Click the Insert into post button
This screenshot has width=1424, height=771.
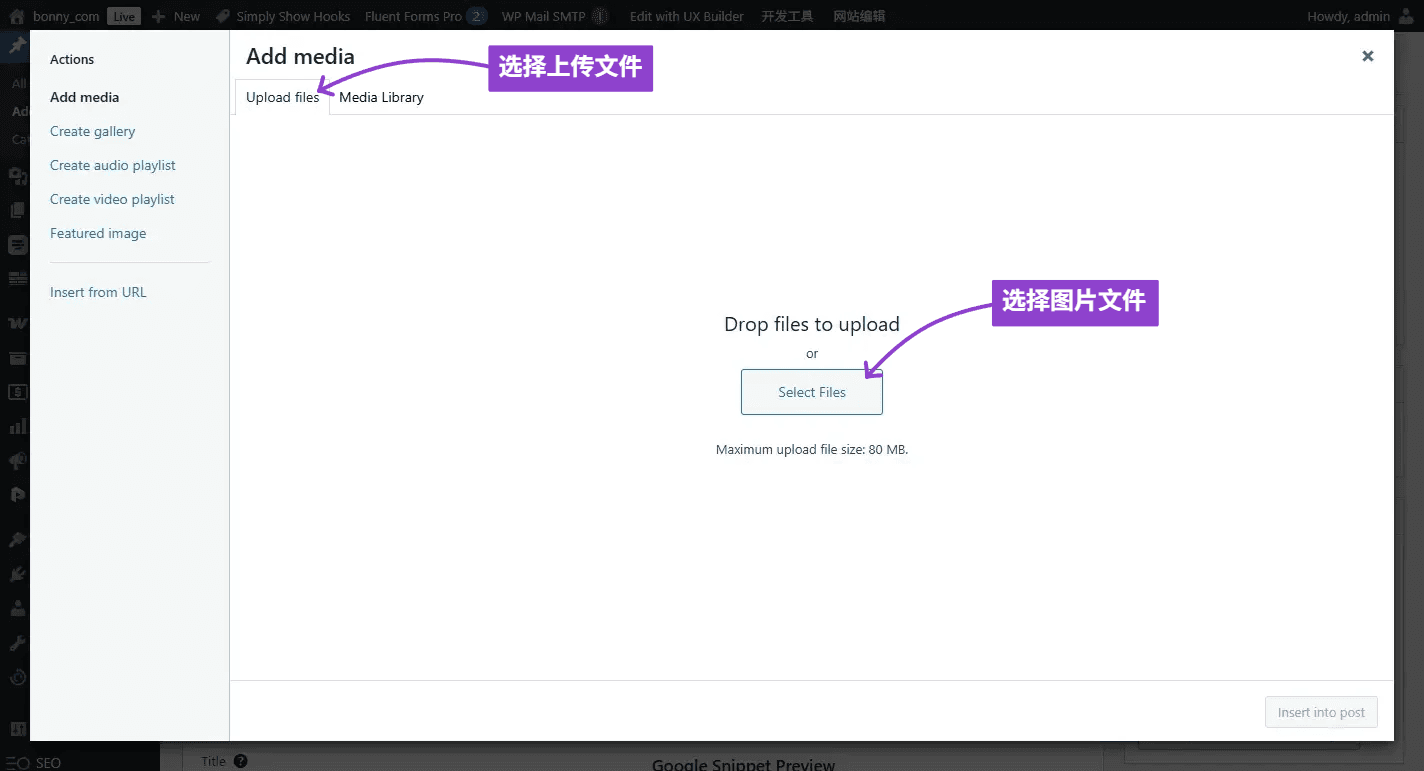coord(1320,712)
